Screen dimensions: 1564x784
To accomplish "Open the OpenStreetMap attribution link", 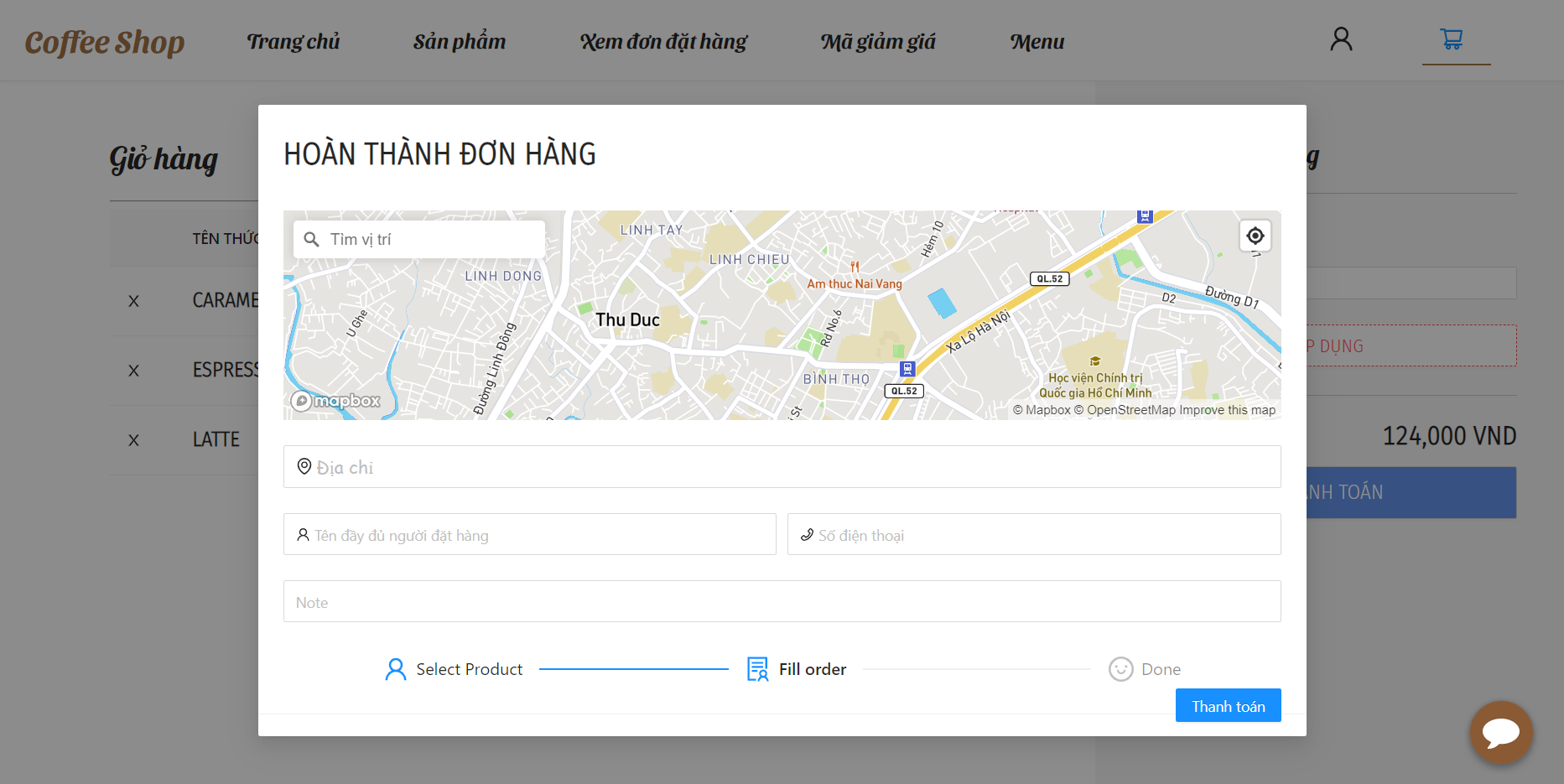I will tap(1125, 410).
